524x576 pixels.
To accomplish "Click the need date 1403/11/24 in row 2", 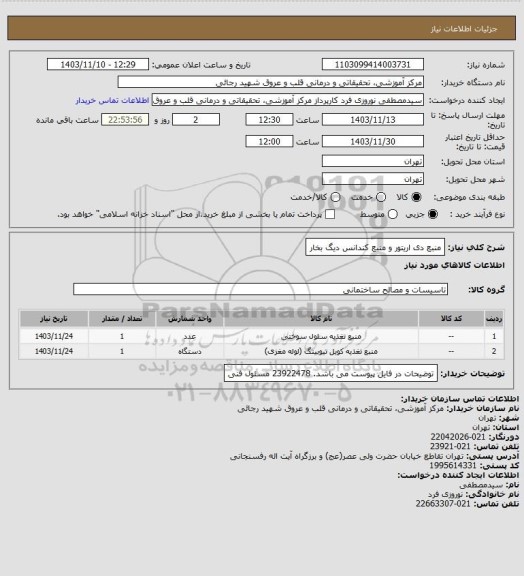I will [54, 351].
